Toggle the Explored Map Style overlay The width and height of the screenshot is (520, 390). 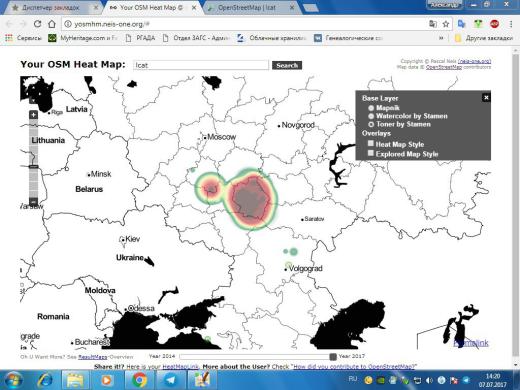click(x=371, y=153)
